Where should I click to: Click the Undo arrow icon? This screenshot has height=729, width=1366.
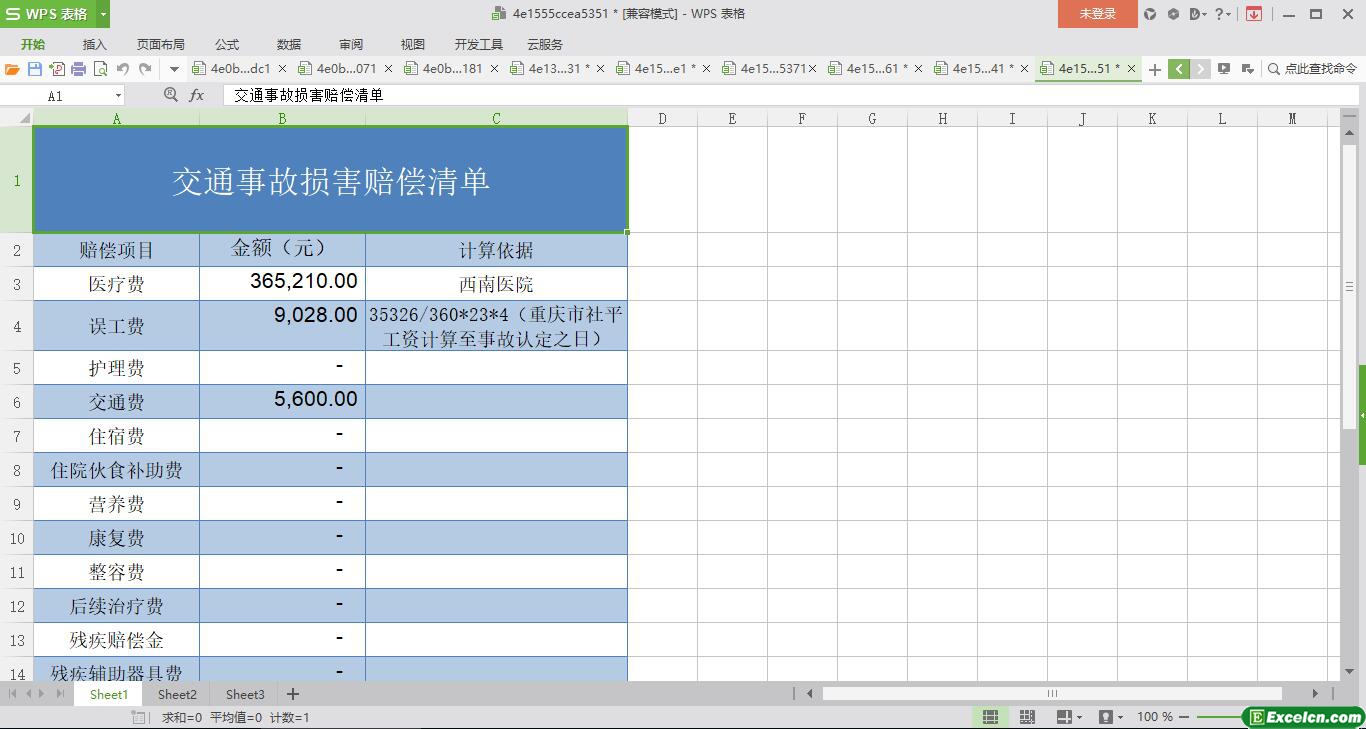123,69
